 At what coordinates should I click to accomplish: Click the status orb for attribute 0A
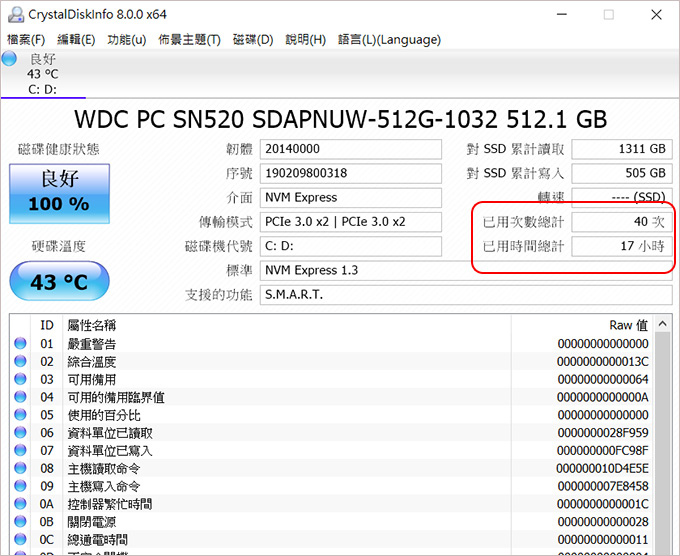pyautogui.click(x=20, y=504)
